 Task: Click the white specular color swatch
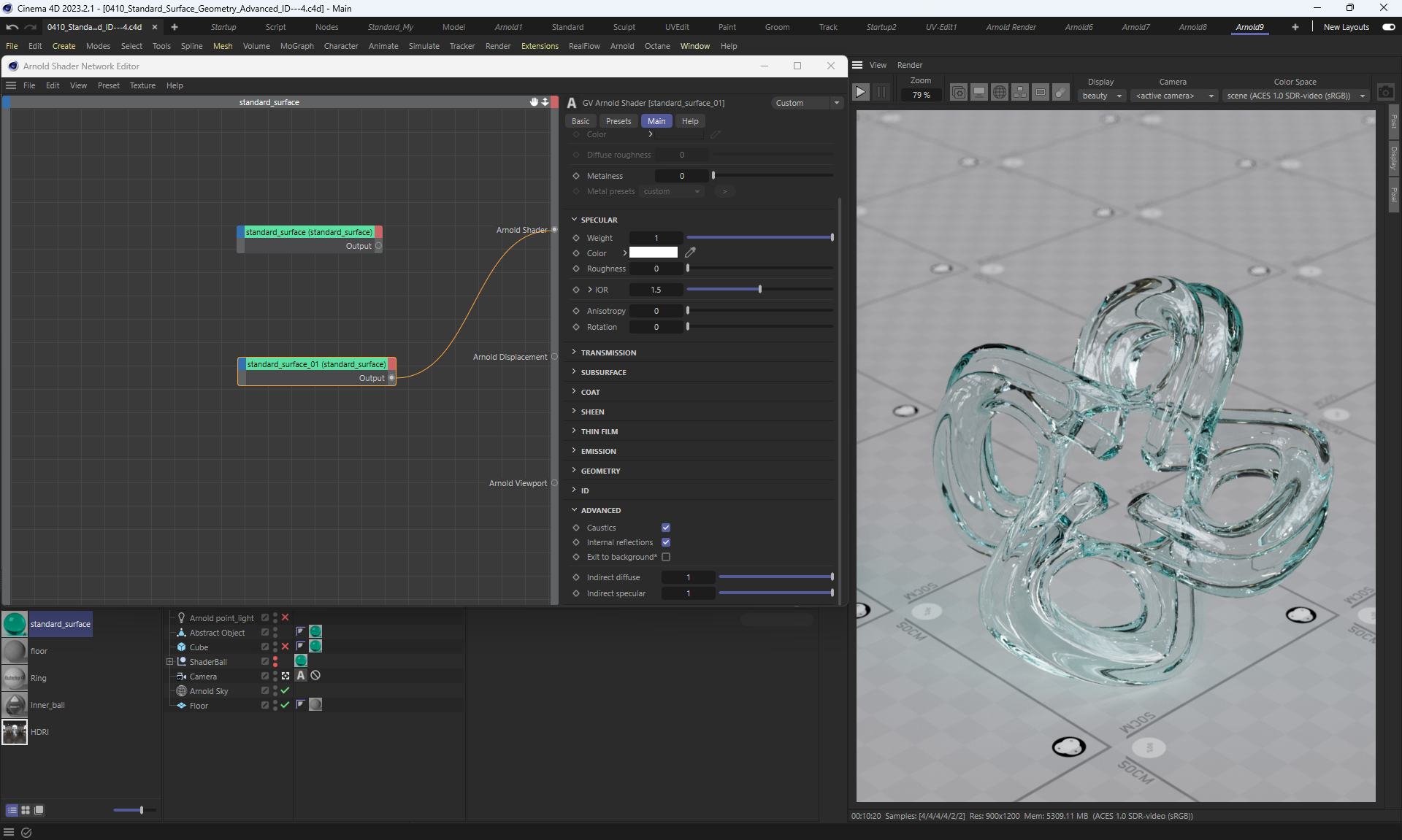point(653,253)
